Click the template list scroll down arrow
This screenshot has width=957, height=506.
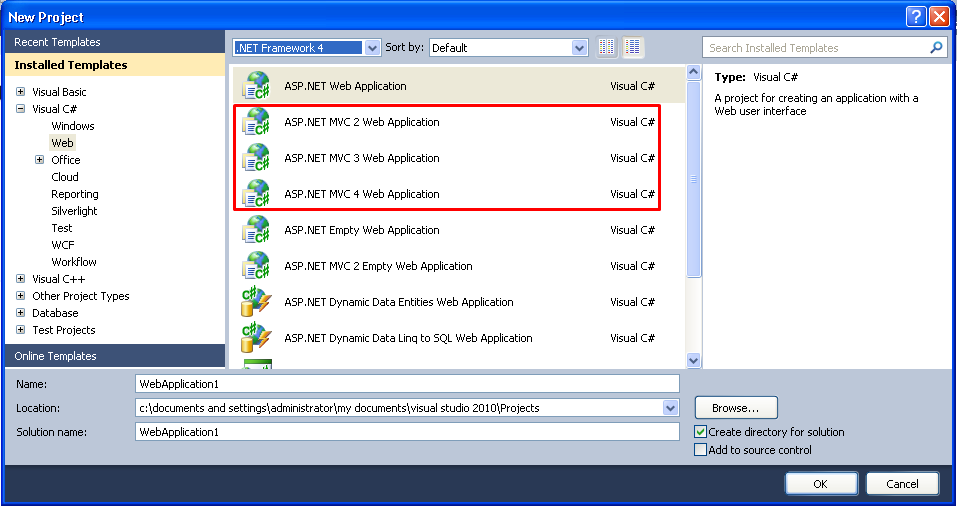pos(693,360)
